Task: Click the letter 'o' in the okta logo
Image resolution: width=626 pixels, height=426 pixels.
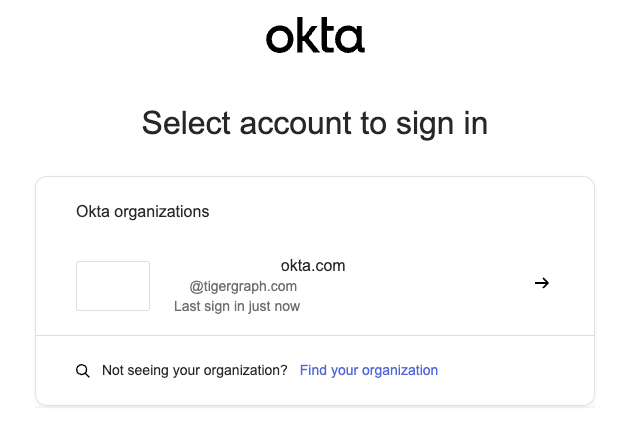Action: [280, 40]
